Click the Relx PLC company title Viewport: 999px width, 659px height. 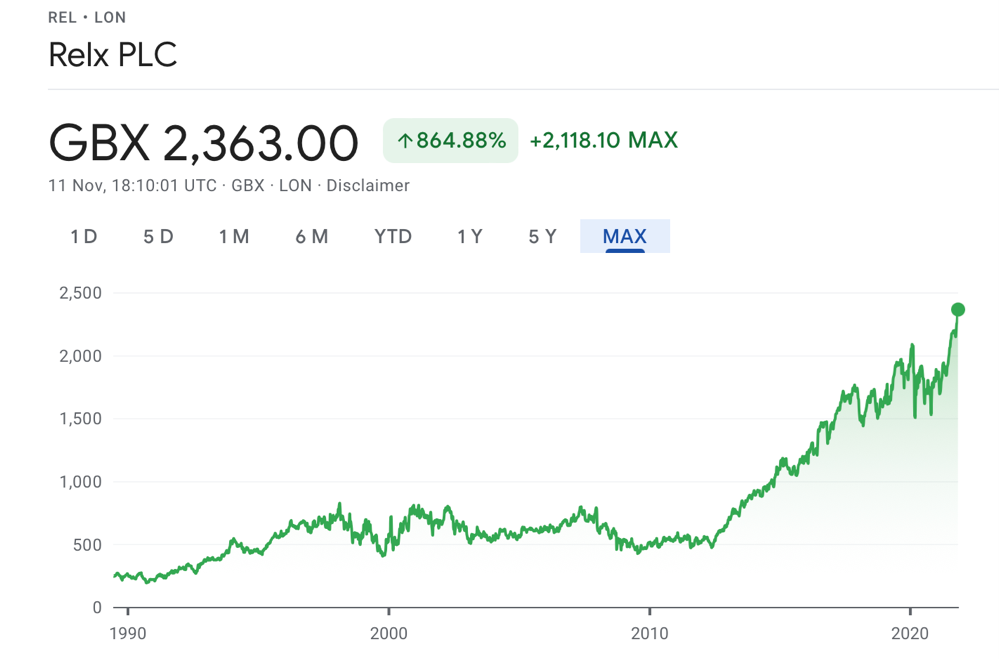click(x=113, y=55)
